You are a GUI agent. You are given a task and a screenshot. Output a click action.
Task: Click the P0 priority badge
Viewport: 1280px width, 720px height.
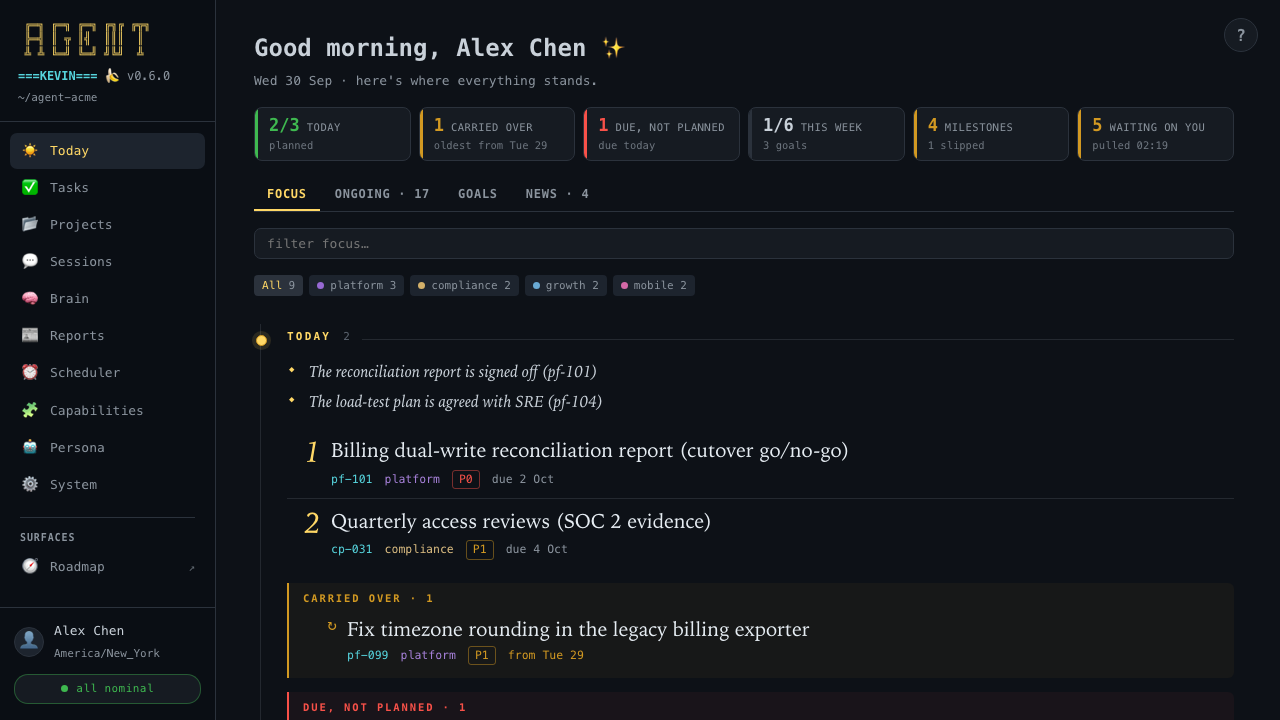[466, 480]
